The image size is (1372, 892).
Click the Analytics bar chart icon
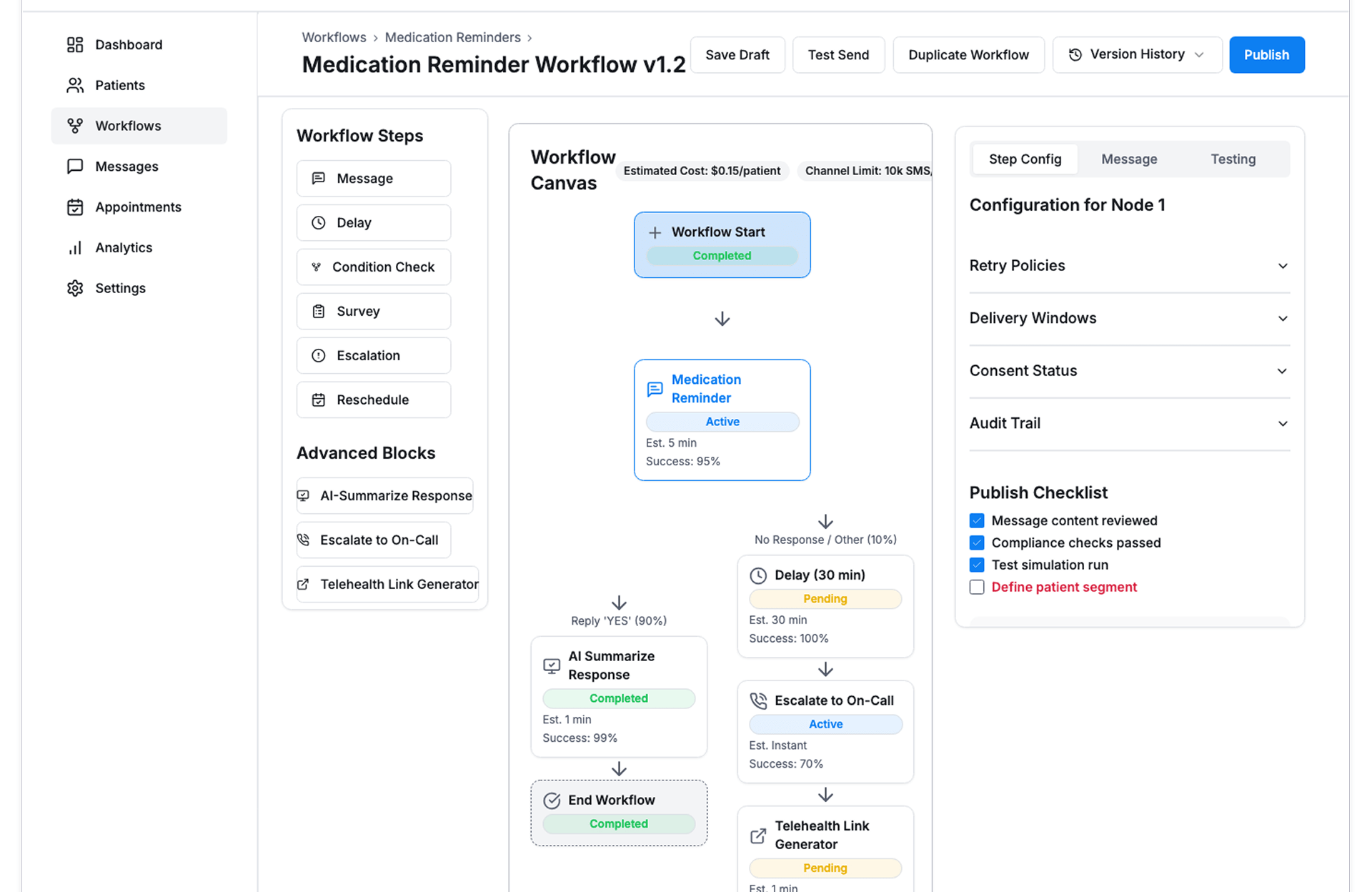[75, 248]
